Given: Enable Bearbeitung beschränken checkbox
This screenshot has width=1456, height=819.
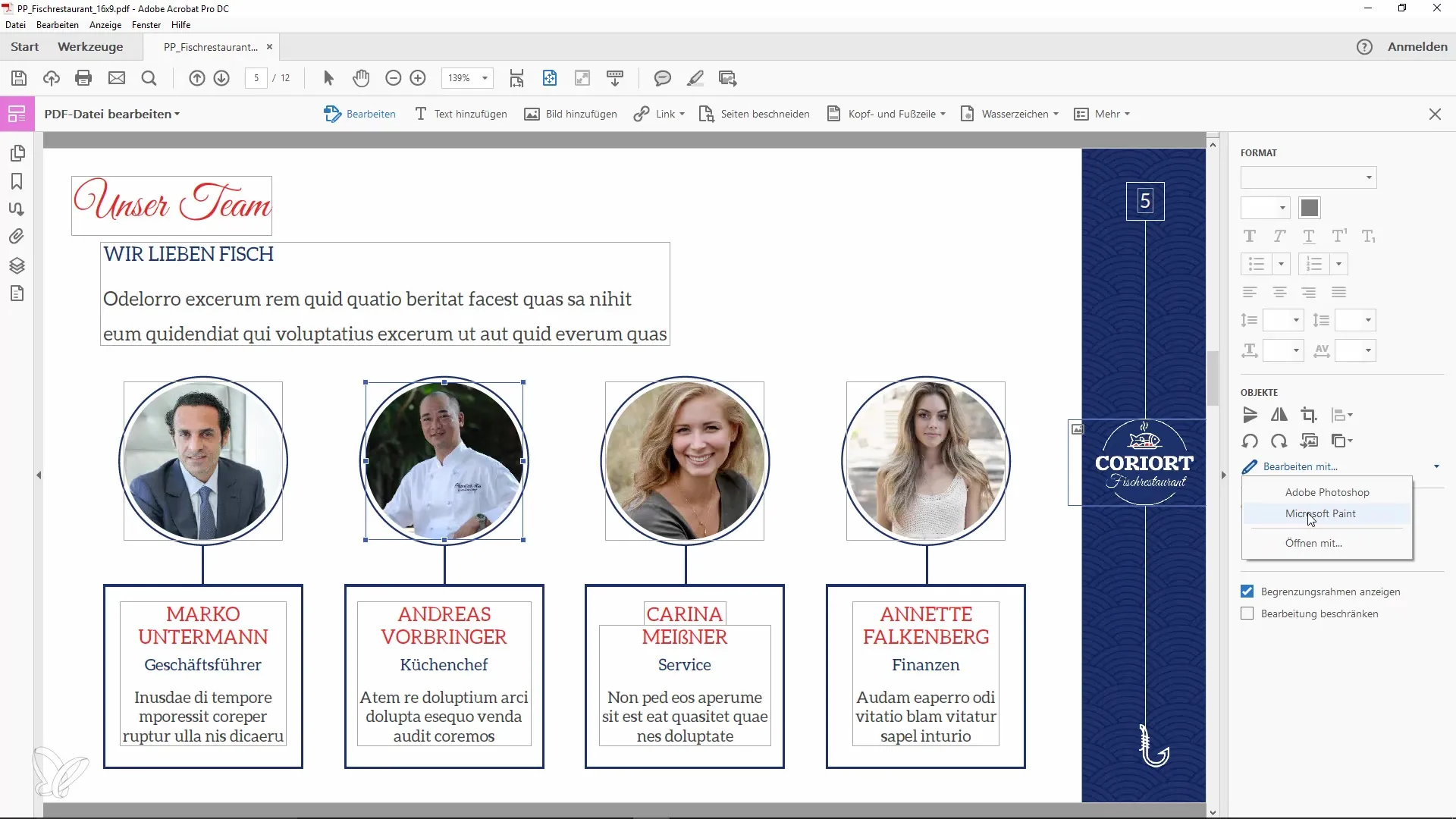Looking at the screenshot, I should [x=1247, y=613].
